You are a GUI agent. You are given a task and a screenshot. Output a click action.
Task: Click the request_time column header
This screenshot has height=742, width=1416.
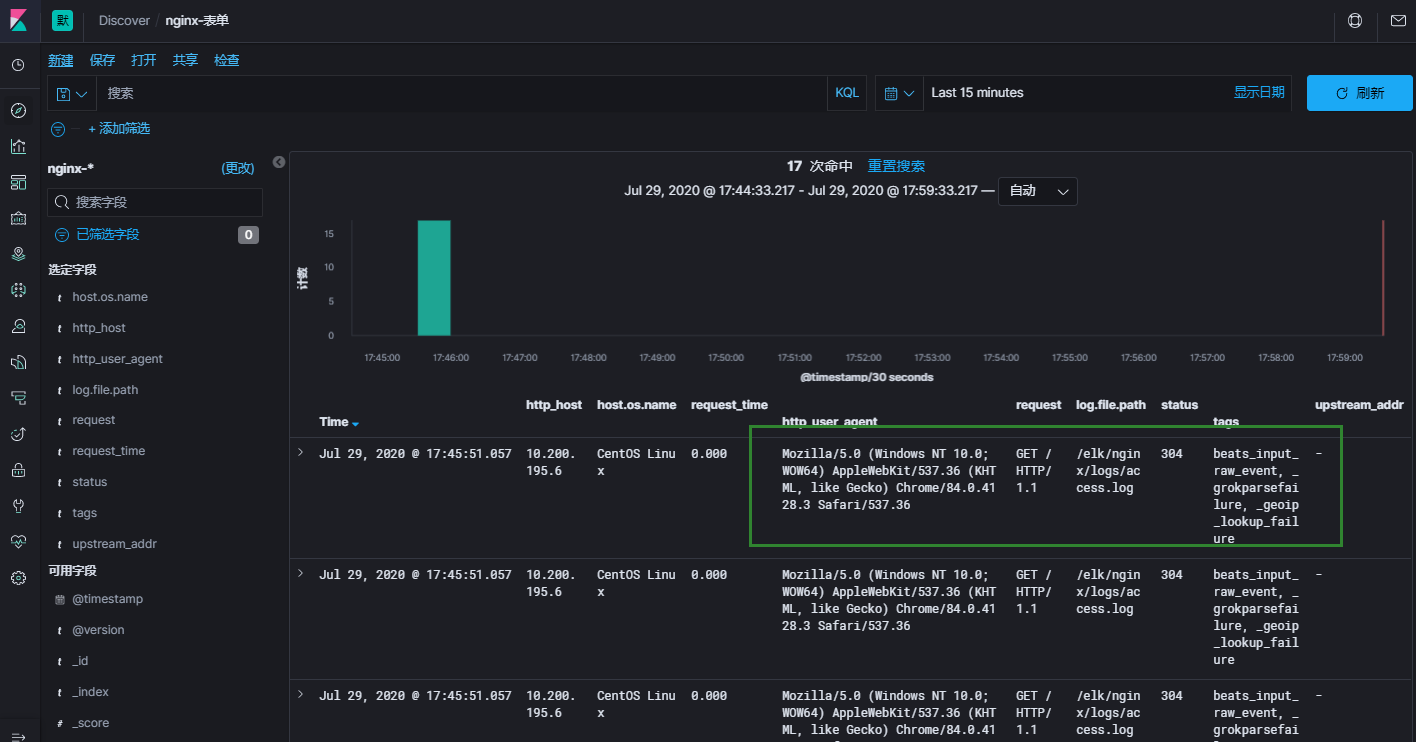click(x=729, y=405)
